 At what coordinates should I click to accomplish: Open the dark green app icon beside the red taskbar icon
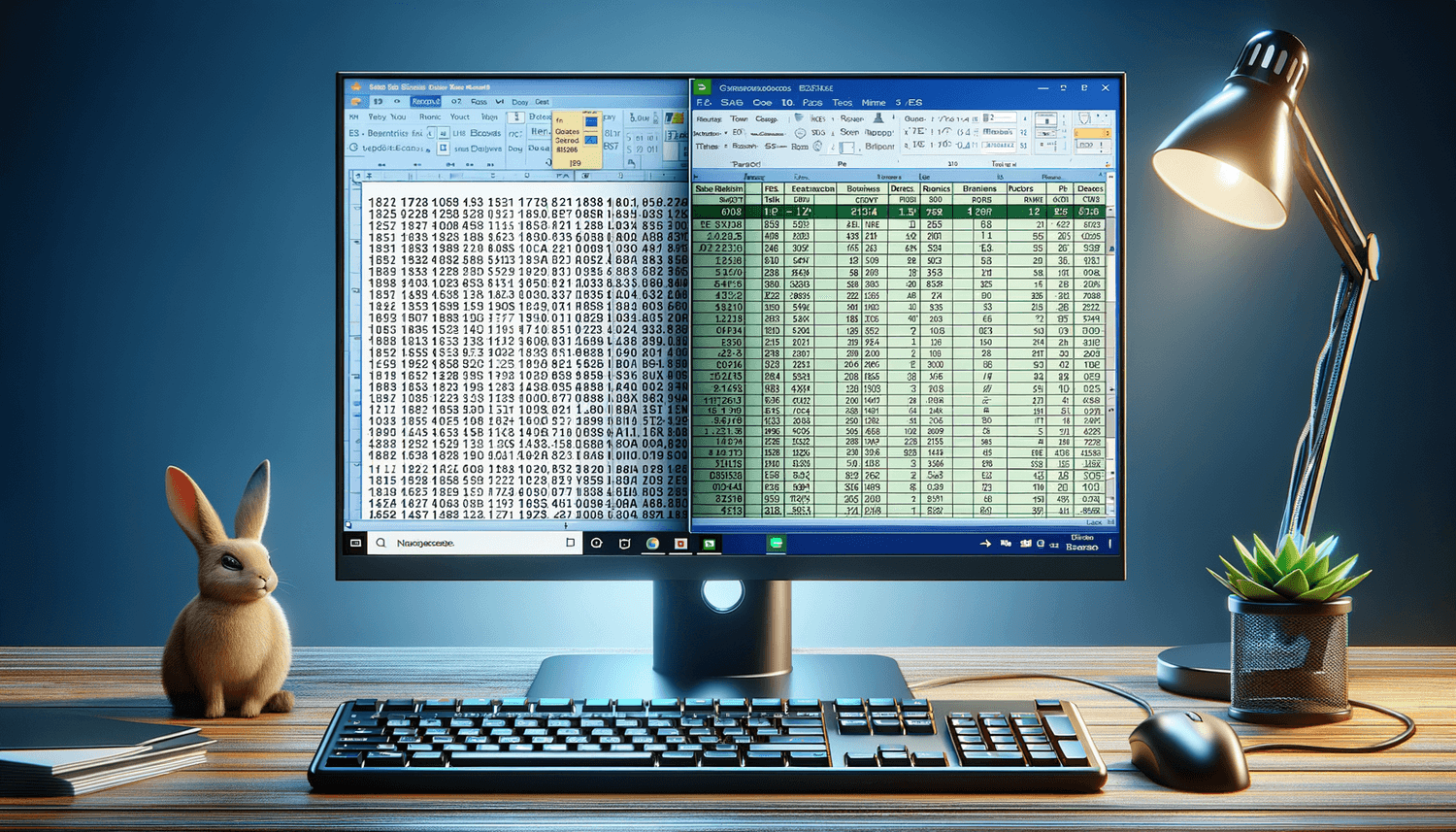point(710,544)
